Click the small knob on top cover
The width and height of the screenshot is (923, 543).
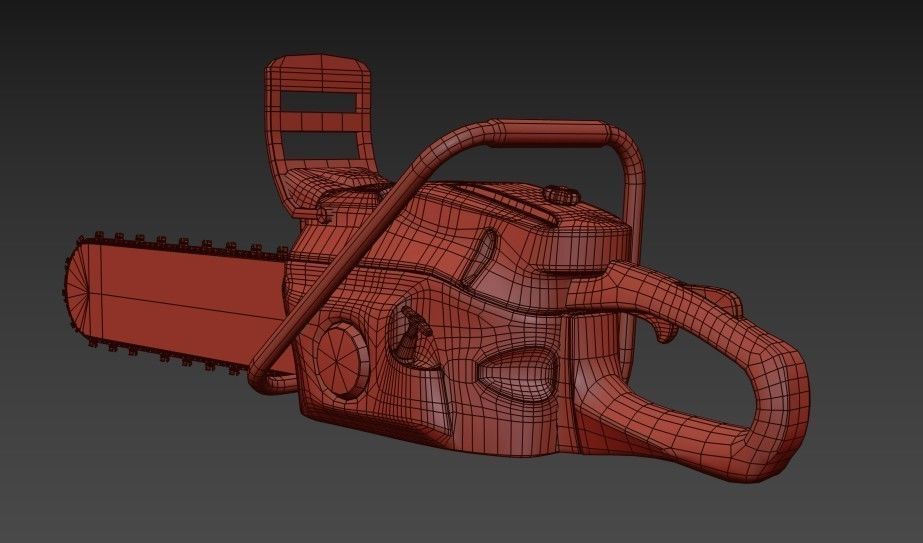(562, 194)
